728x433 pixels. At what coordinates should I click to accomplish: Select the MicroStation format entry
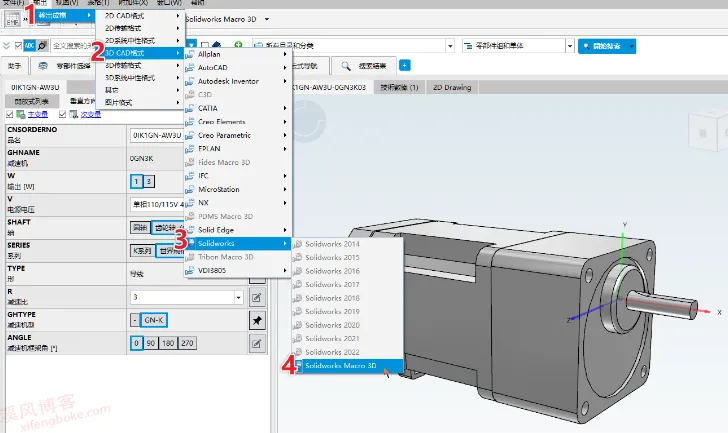[x=238, y=189]
